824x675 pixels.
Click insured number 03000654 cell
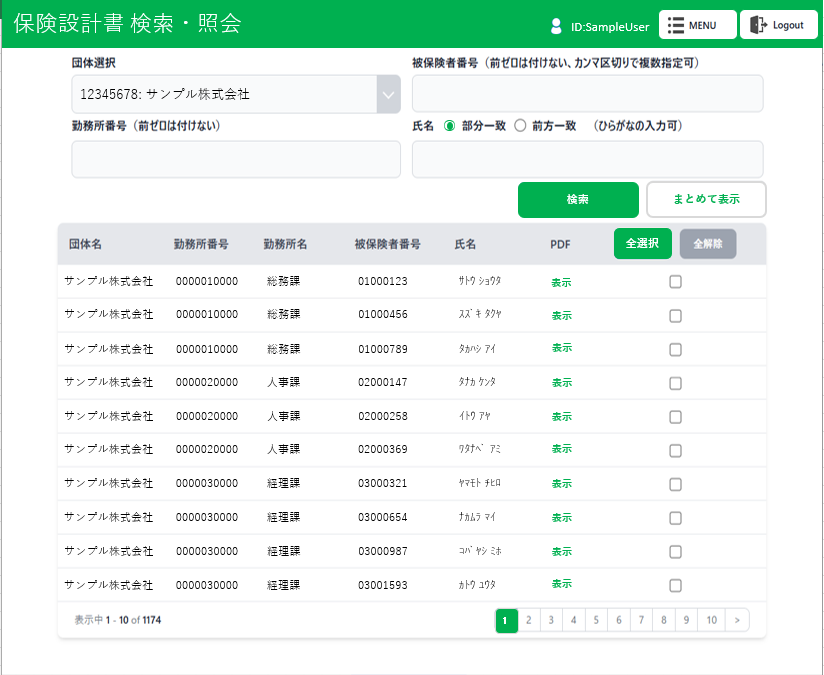(x=383, y=517)
